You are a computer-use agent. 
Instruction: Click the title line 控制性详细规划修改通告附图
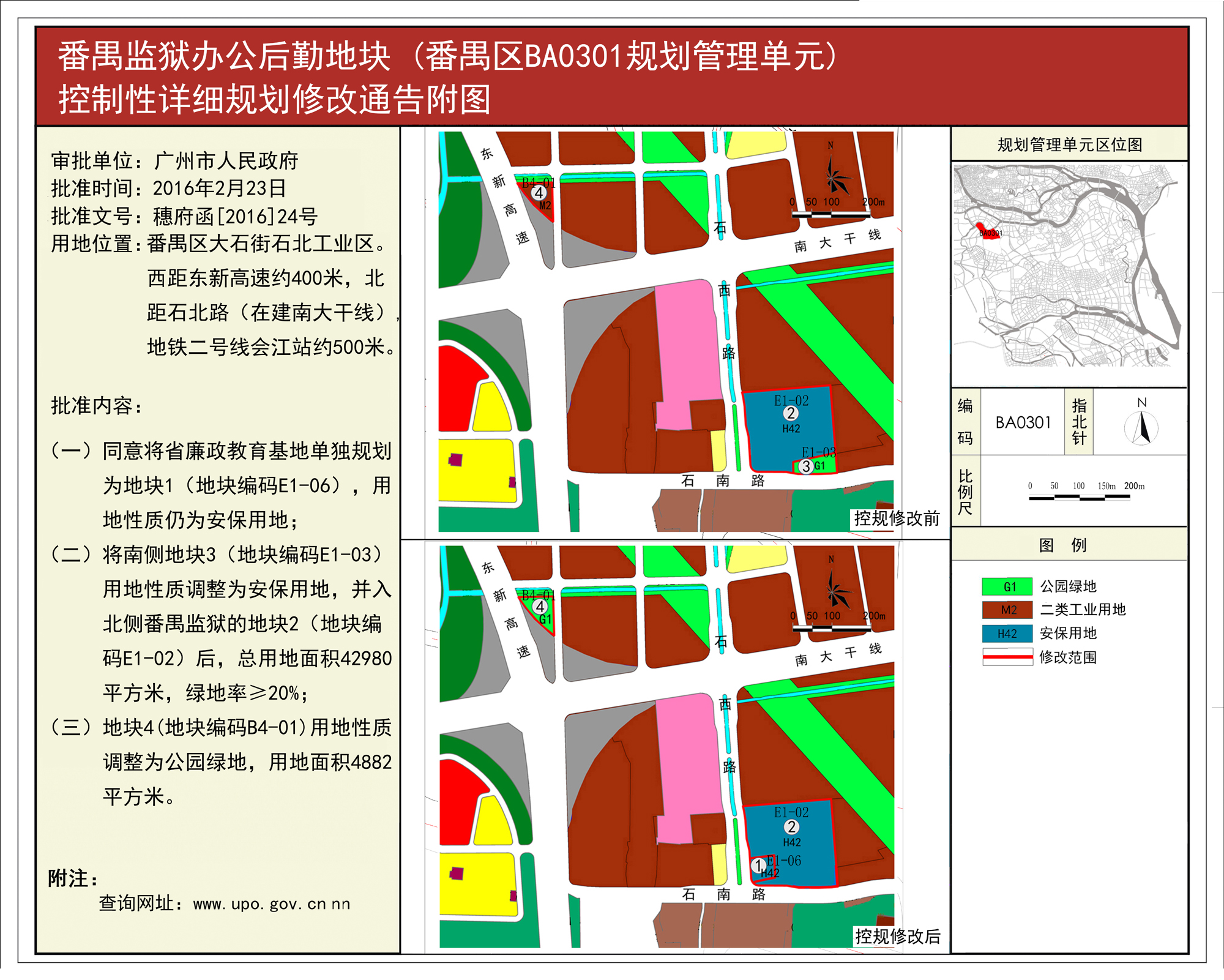[x=274, y=99]
